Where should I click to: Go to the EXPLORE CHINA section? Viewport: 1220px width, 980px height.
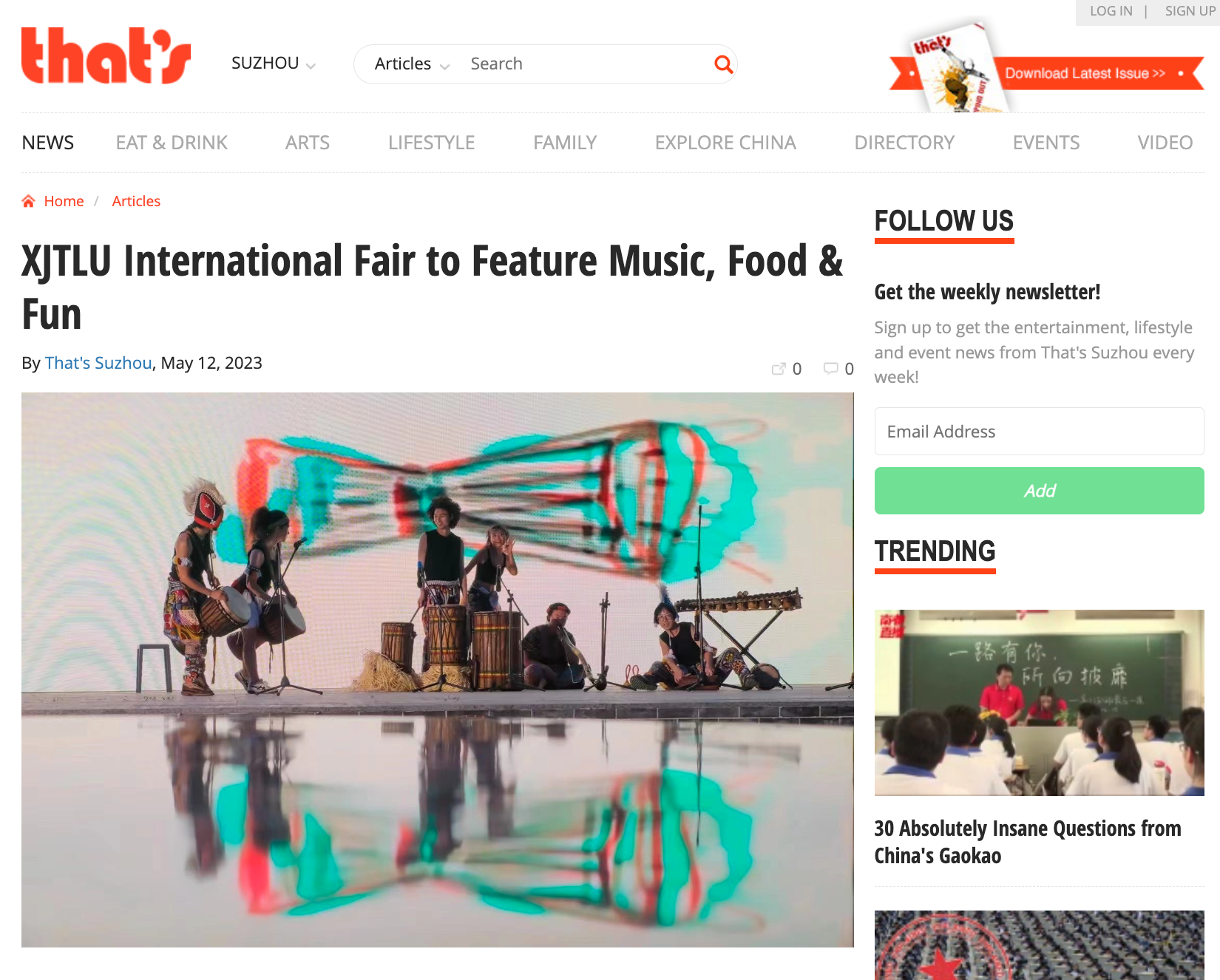(725, 143)
